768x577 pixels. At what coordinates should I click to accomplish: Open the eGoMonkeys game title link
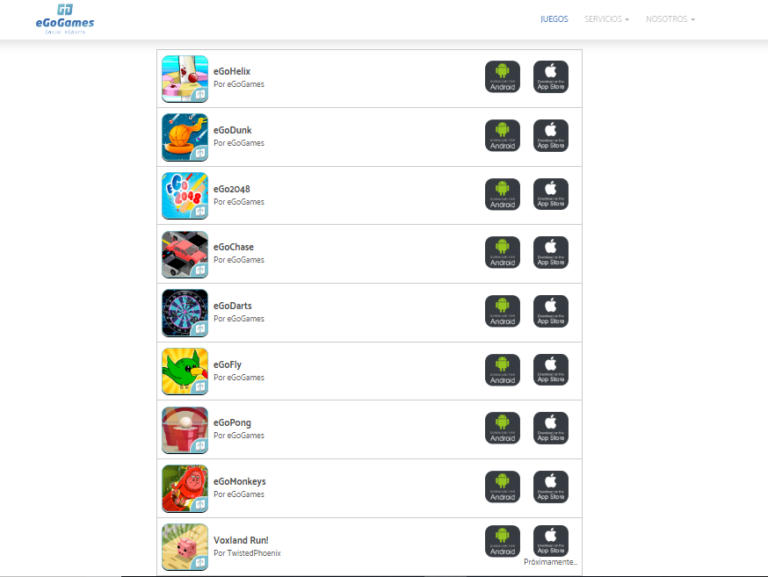[240, 481]
